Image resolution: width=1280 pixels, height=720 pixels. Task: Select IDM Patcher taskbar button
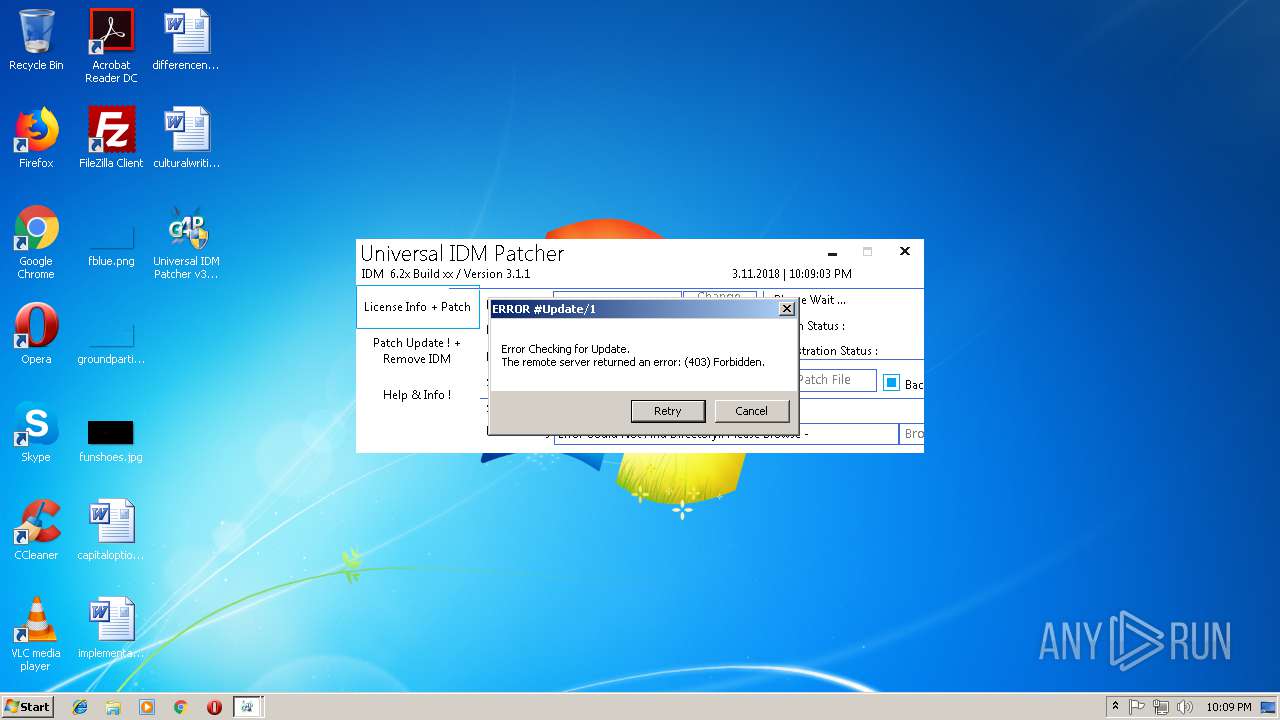(247, 707)
